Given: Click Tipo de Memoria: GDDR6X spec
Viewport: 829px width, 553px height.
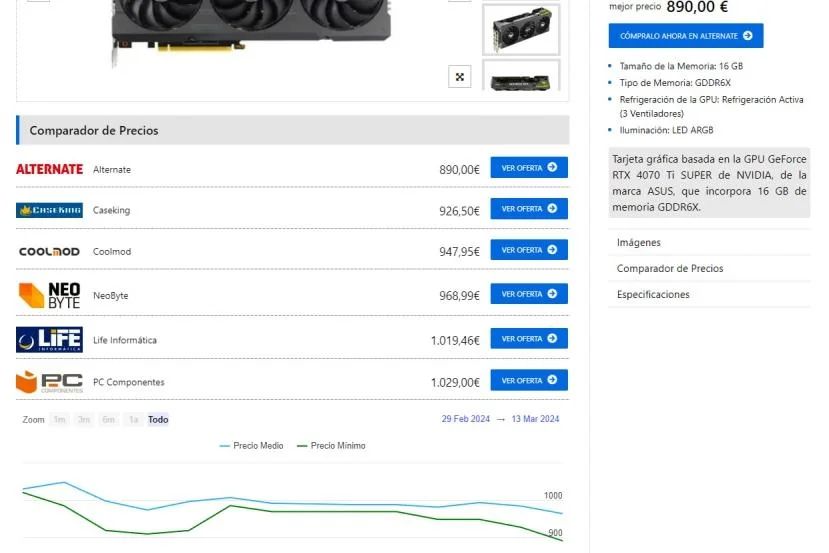Looking at the screenshot, I should (675, 82).
